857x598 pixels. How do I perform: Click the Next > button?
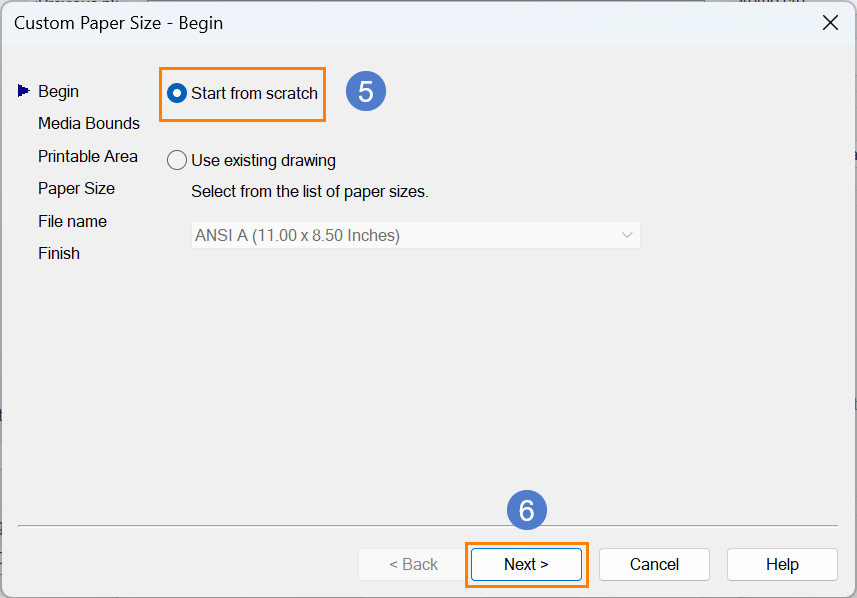526,565
